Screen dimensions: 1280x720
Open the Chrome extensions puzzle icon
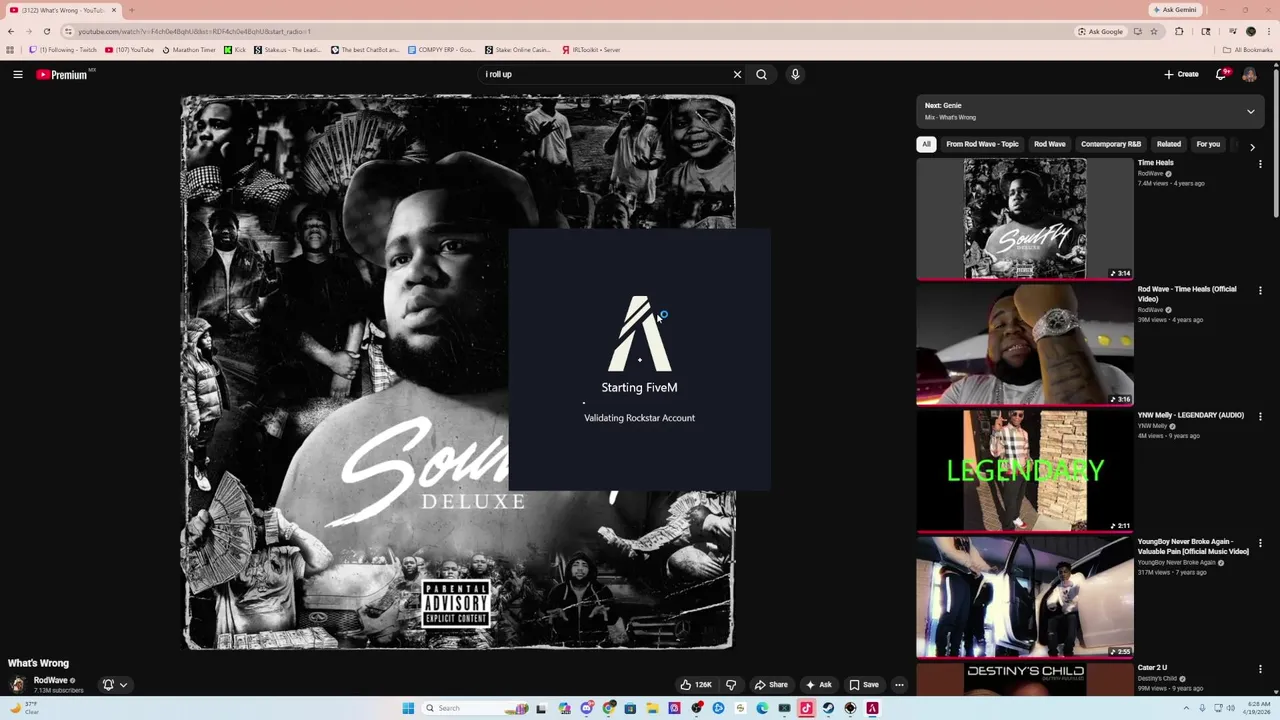pyautogui.click(x=1179, y=31)
